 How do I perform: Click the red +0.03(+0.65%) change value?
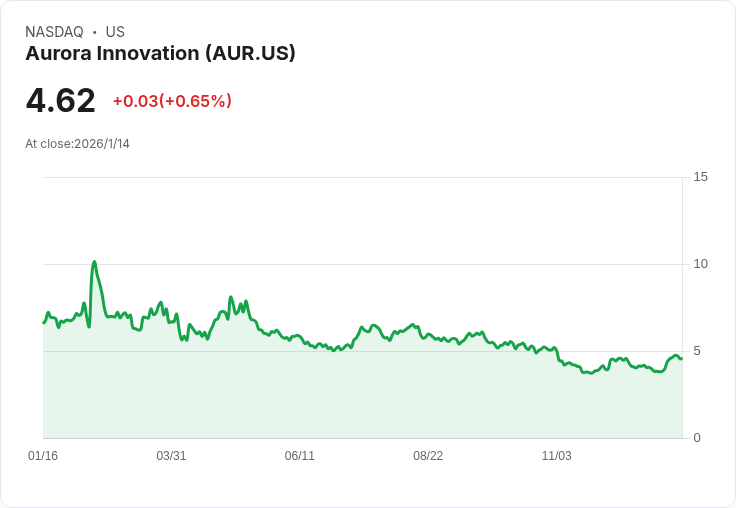172,101
